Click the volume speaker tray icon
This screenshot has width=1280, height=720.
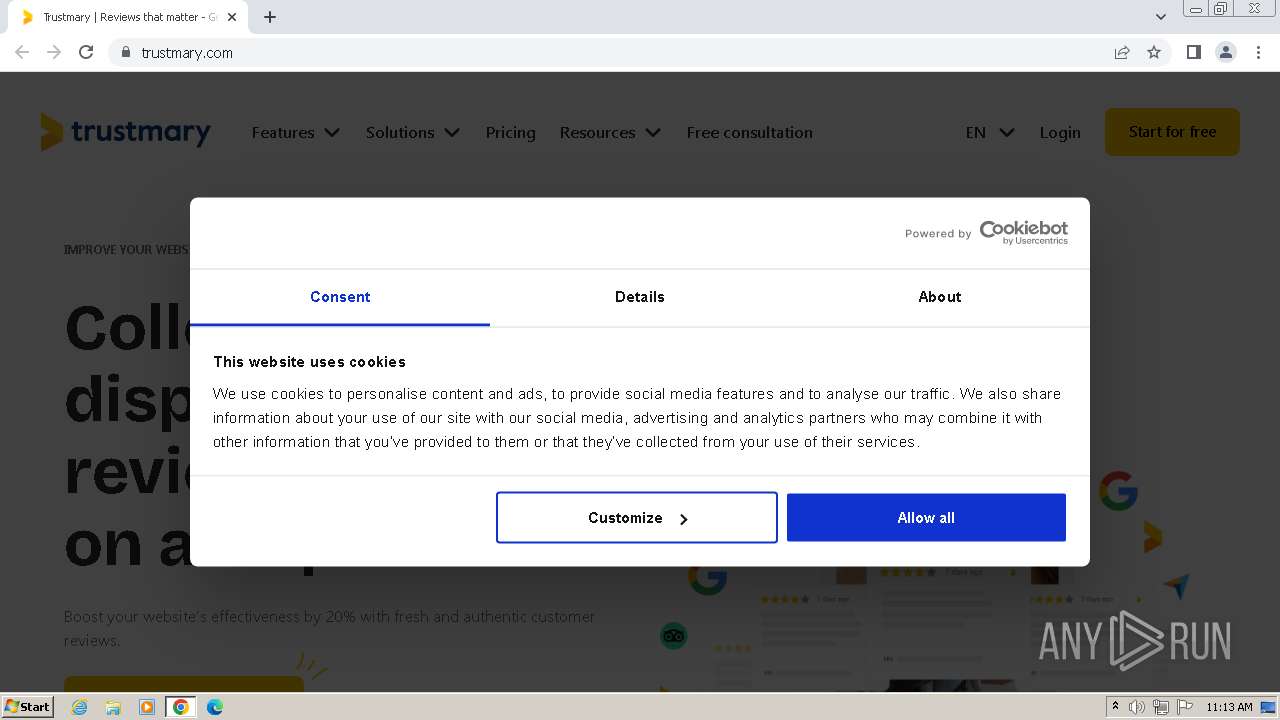click(x=1137, y=707)
